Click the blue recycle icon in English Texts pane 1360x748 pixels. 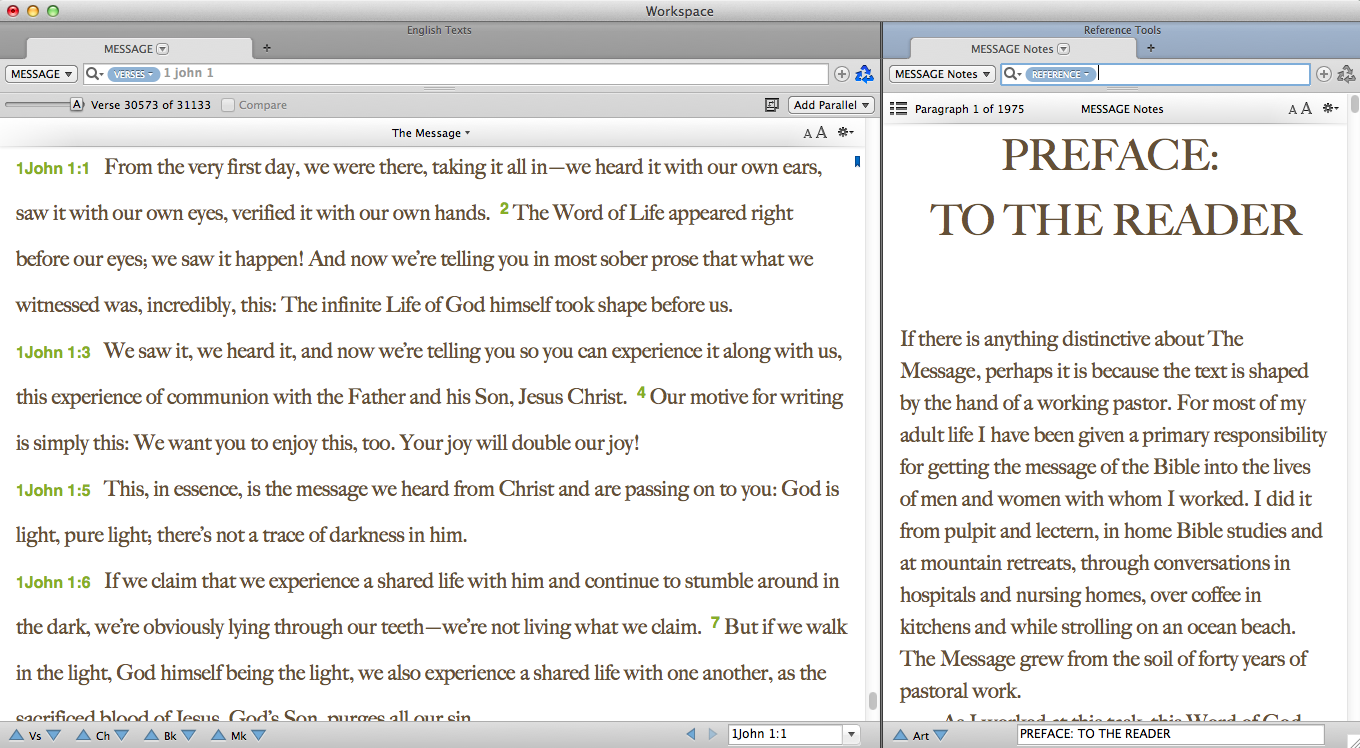pyautogui.click(x=864, y=74)
